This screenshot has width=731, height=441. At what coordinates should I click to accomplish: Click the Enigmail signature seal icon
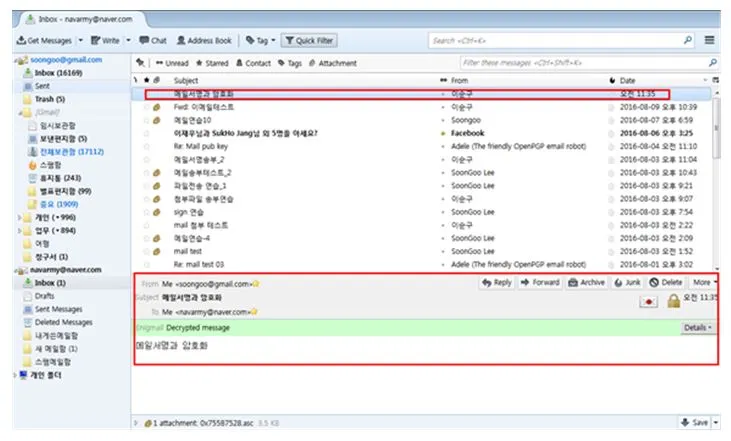coord(648,302)
